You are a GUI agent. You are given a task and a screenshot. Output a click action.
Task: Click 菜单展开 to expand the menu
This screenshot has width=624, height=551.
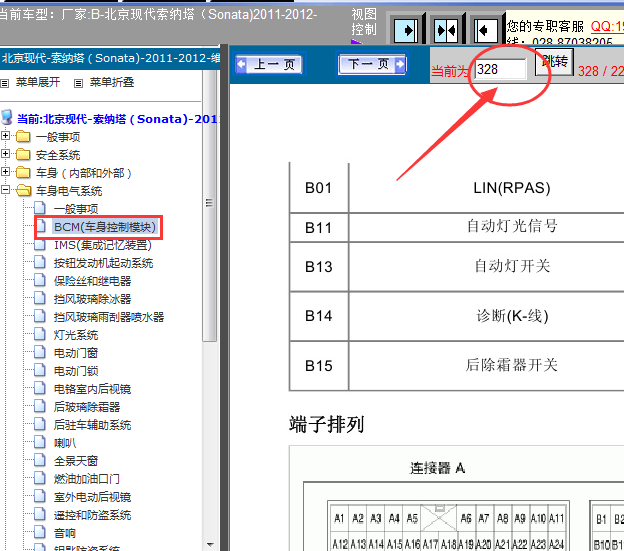pos(38,82)
